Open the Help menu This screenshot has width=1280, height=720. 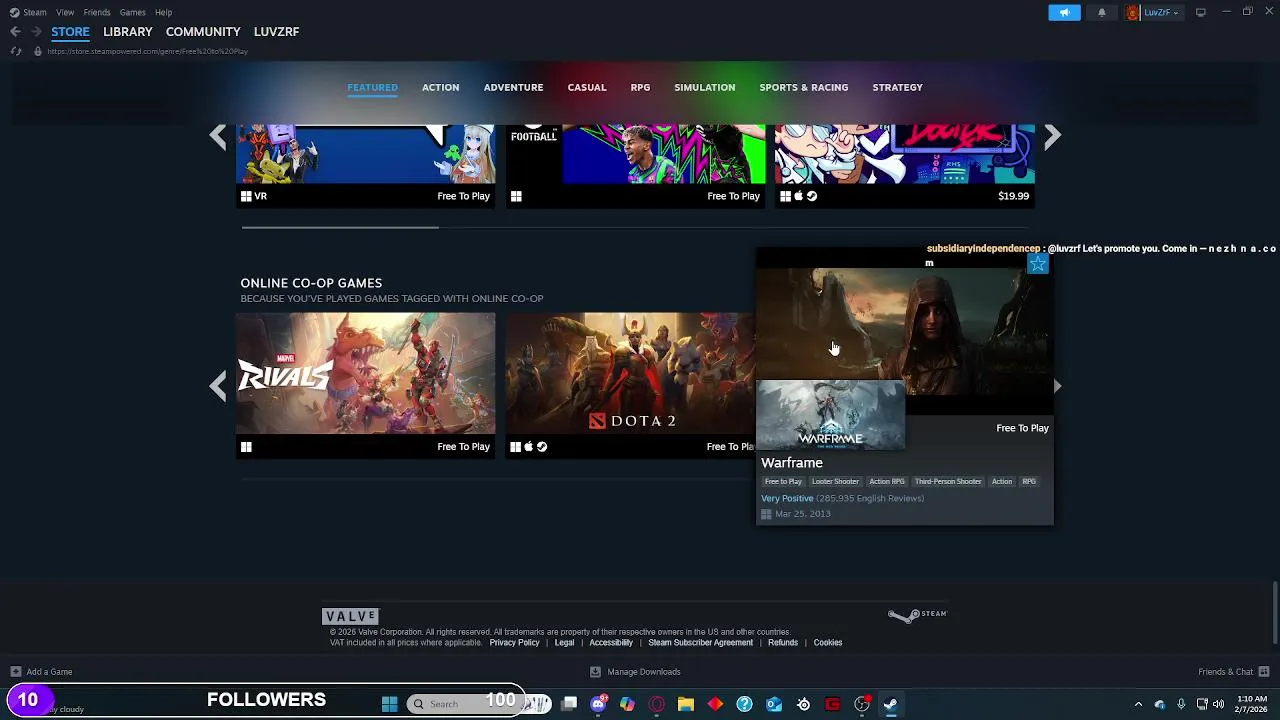pyautogui.click(x=163, y=12)
